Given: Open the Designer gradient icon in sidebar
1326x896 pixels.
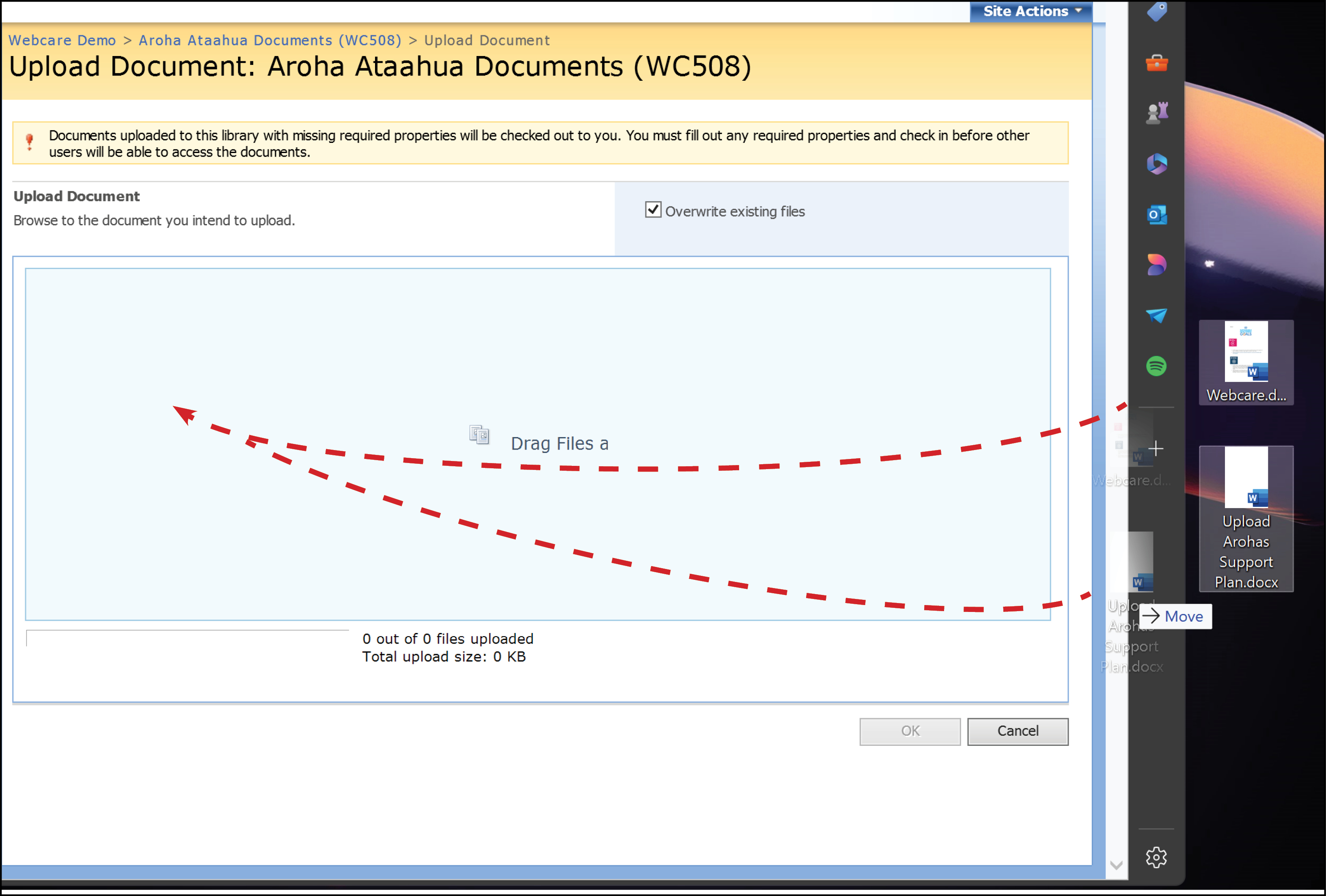Looking at the screenshot, I should (x=1156, y=265).
